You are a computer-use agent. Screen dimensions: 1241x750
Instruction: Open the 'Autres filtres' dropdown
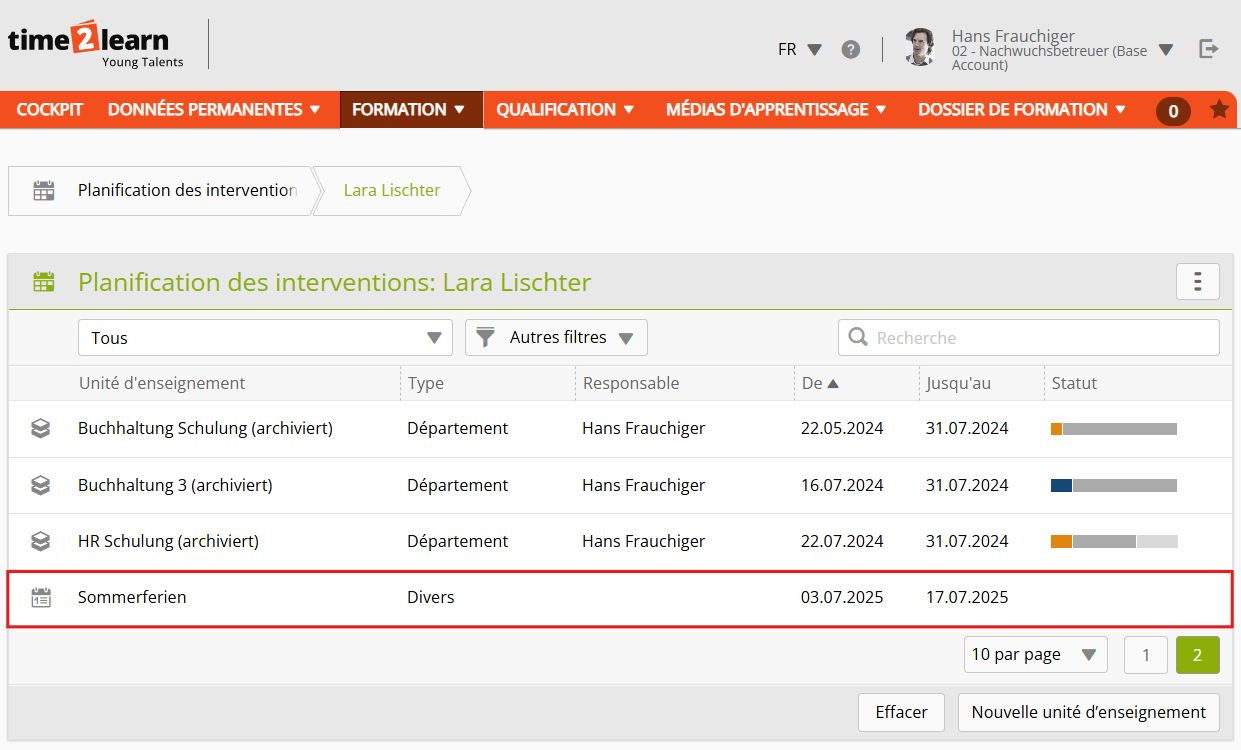point(556,338)
